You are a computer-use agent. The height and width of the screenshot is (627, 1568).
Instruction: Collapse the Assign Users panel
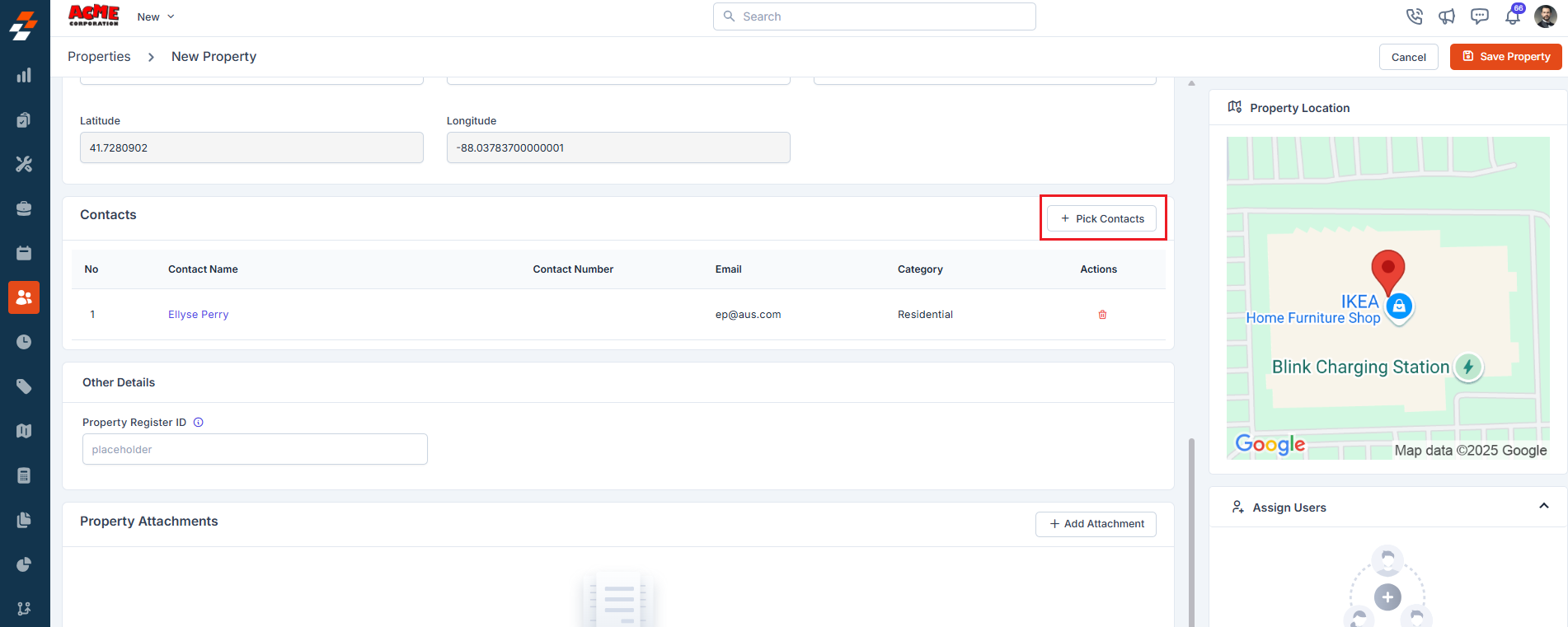[1544, 506]
